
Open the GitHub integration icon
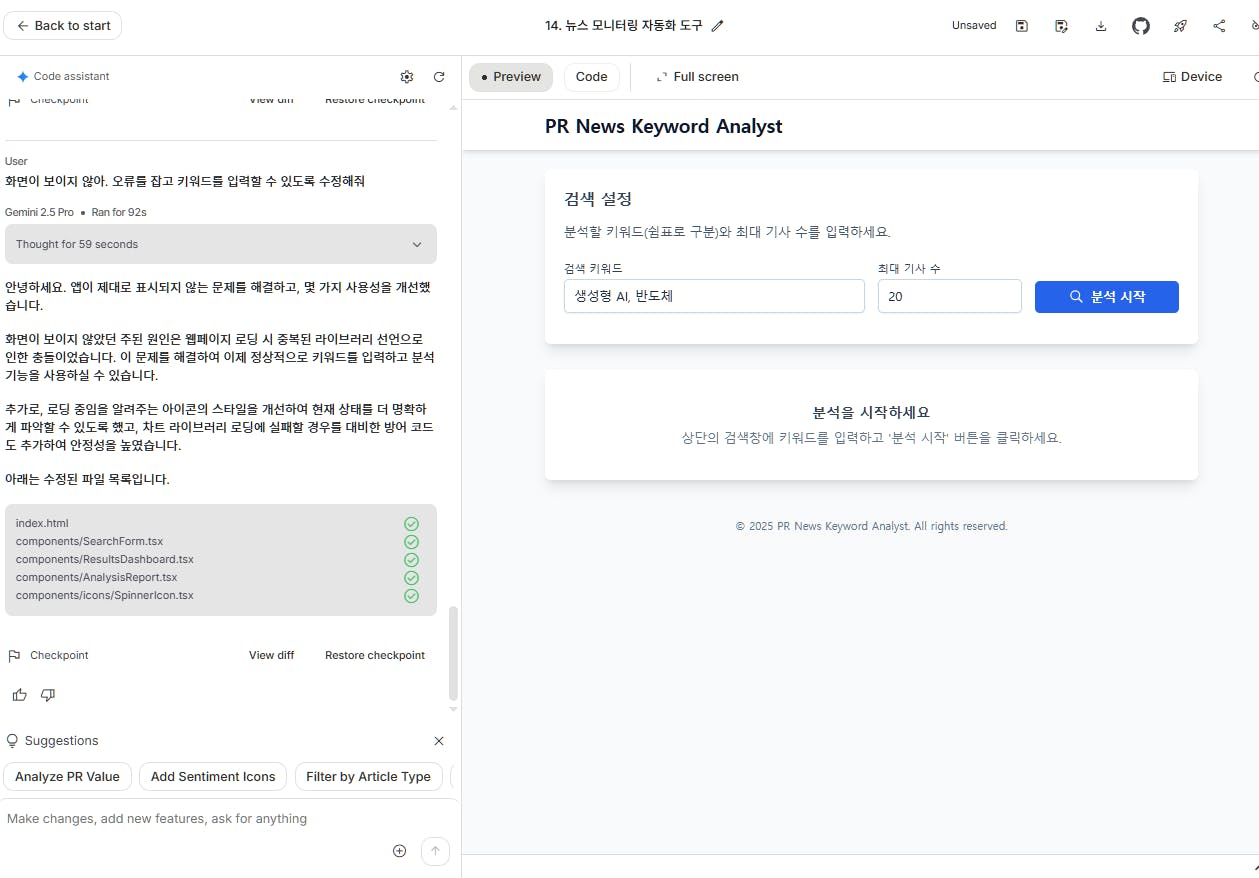tap(1140, 25)
